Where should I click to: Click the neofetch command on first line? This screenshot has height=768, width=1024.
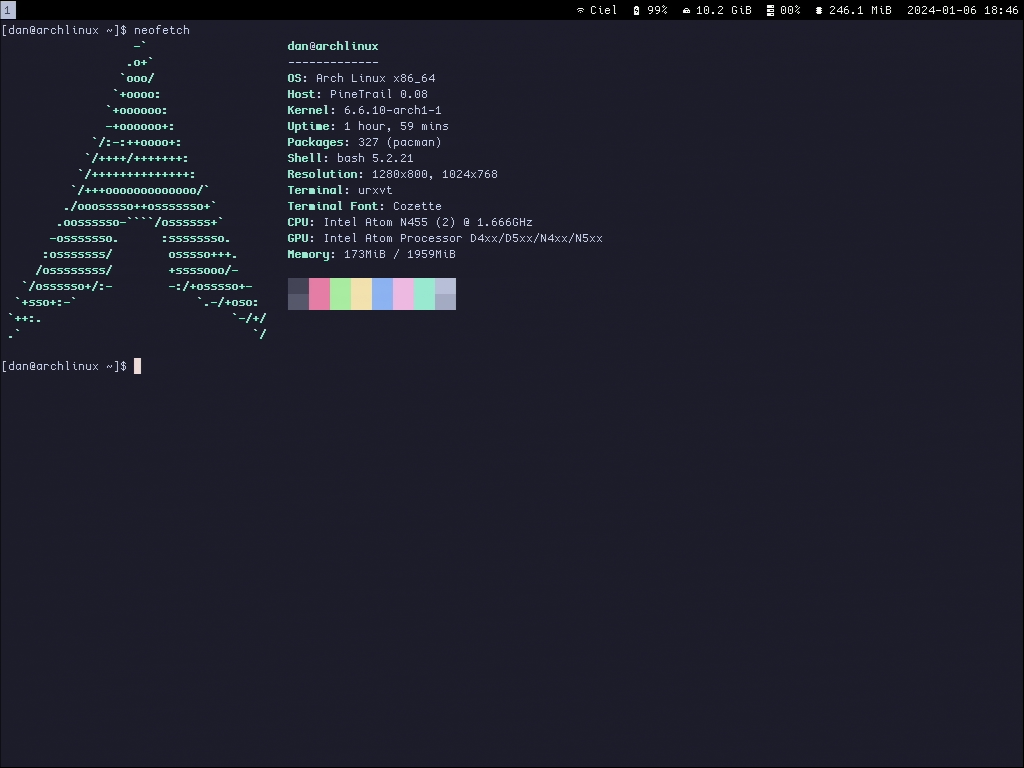[x=161, y=30]
